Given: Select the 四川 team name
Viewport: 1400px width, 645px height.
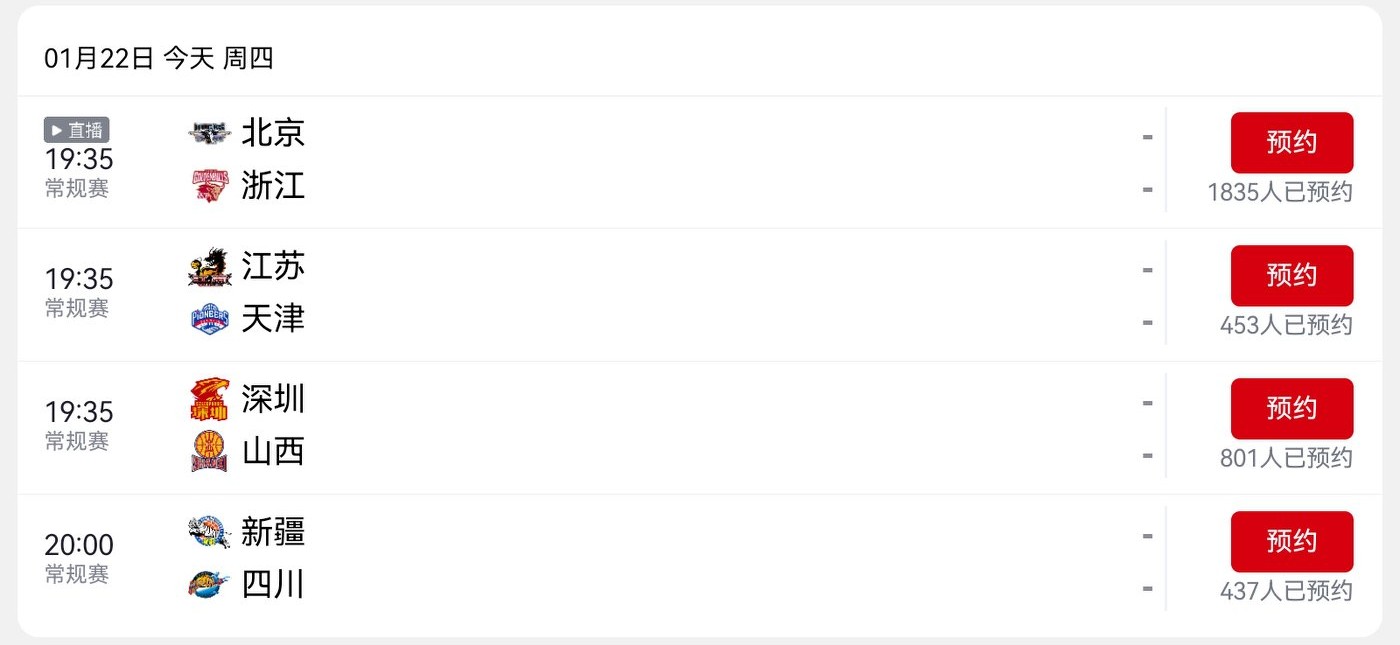Looking at the screenshot, I should (x=273, y=584).
